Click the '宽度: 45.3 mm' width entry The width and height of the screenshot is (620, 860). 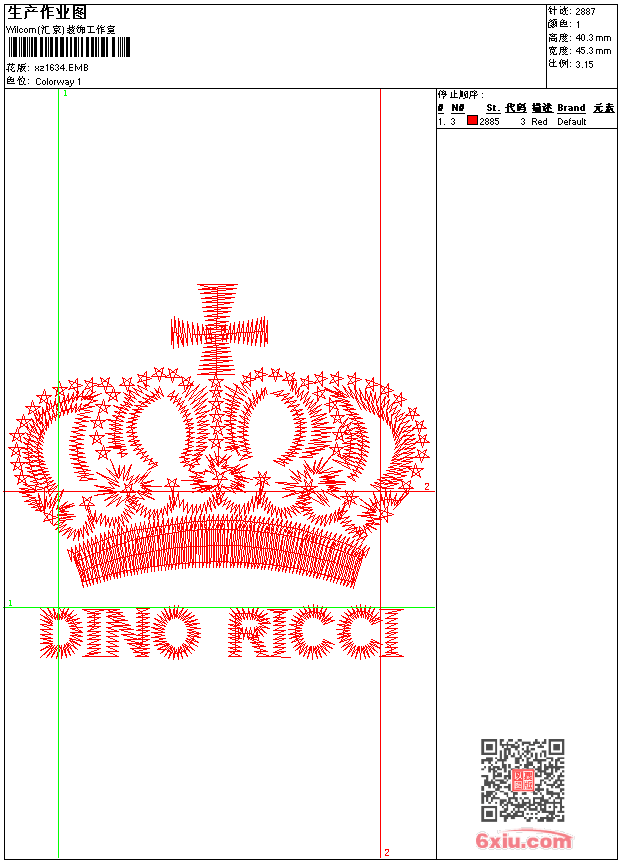579,51
